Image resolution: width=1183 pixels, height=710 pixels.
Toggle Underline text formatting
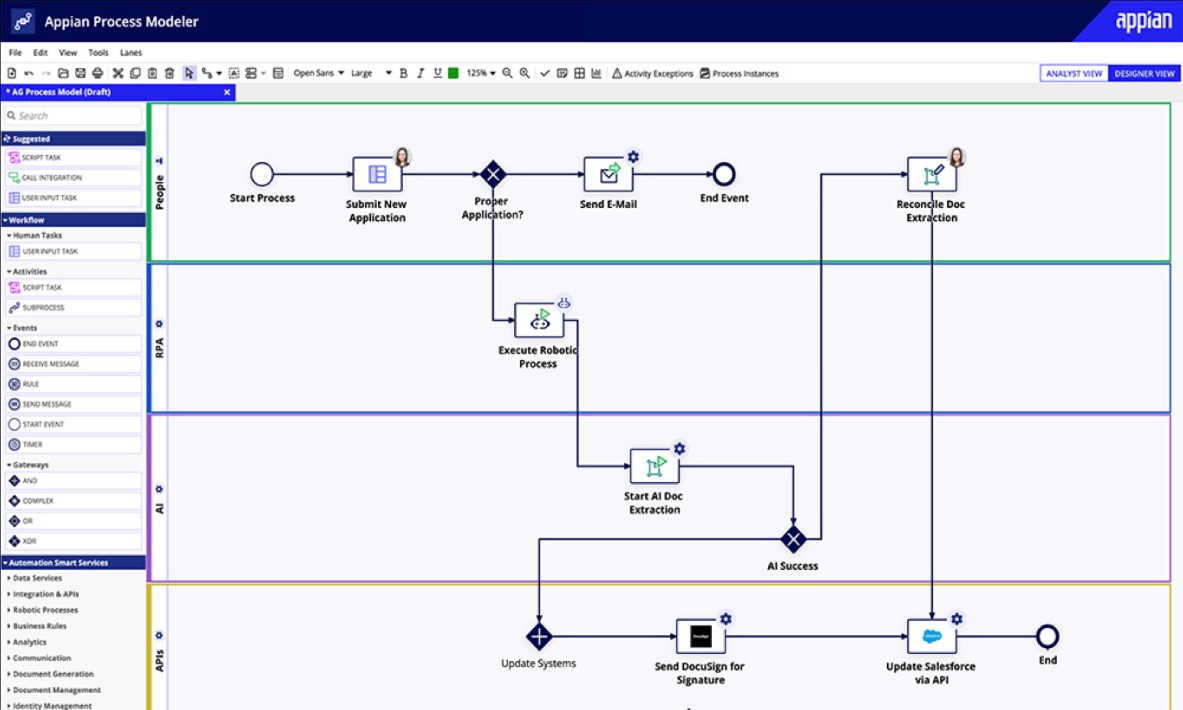coord(438,73)
